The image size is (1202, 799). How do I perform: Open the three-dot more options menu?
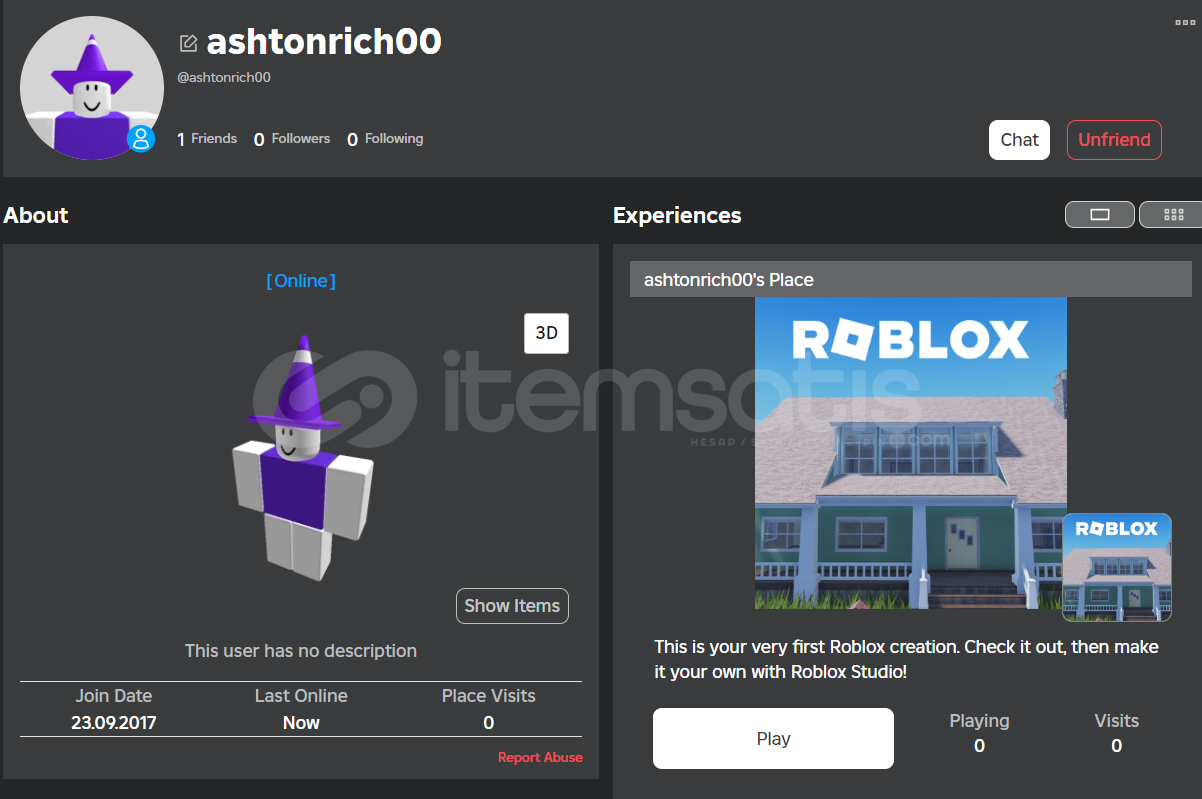(1185, 23)
